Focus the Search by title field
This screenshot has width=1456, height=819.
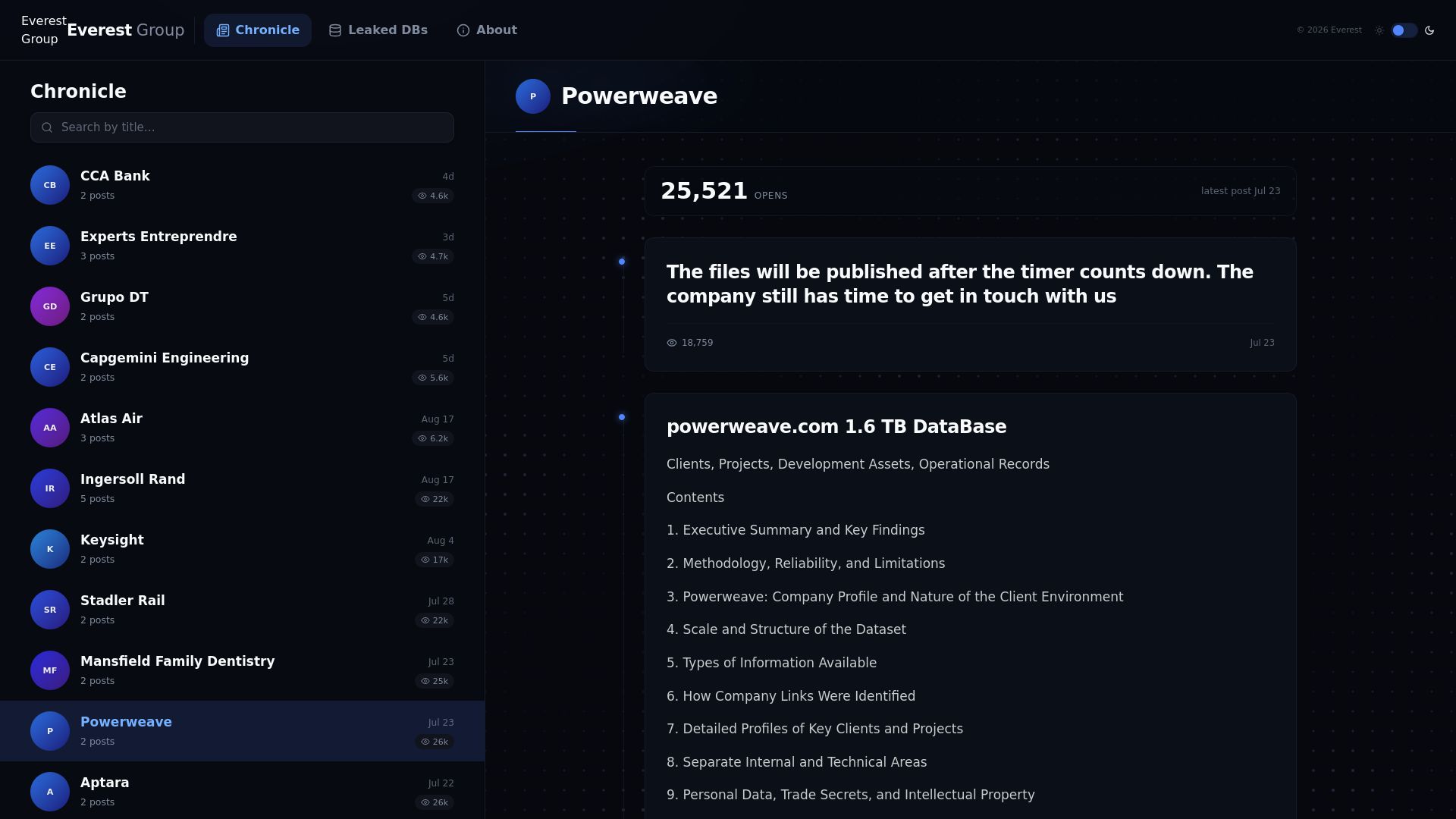[242, 127]
